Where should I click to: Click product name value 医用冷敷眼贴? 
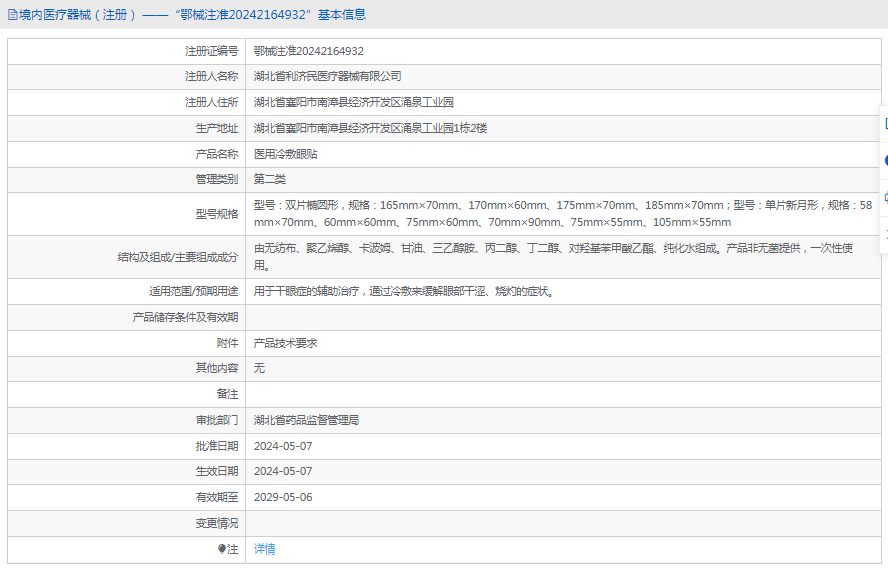(x=285, y=154)
